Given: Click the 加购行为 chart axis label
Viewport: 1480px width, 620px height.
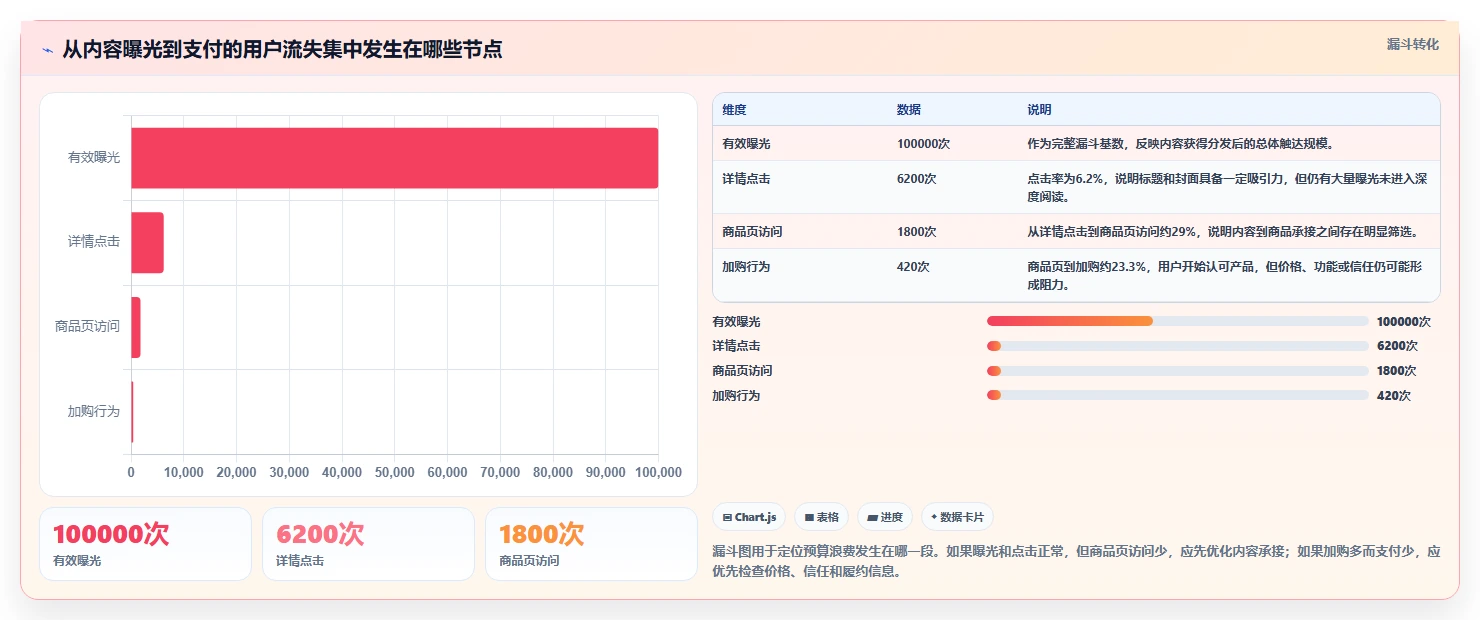Looking at the screenshot, I should [x=94, y=411].
